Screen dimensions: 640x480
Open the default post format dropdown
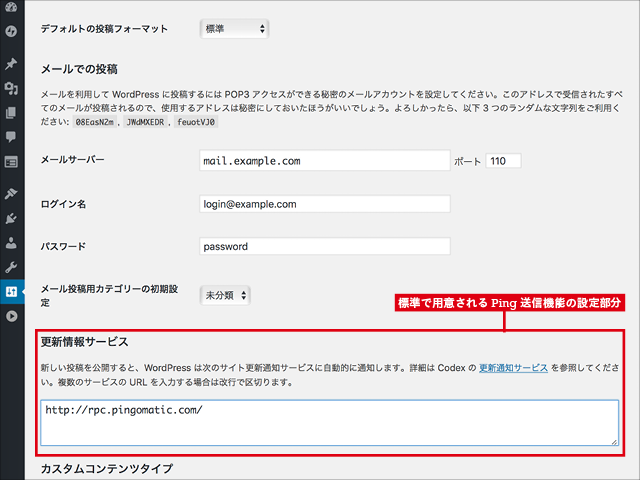click(234, 29)
